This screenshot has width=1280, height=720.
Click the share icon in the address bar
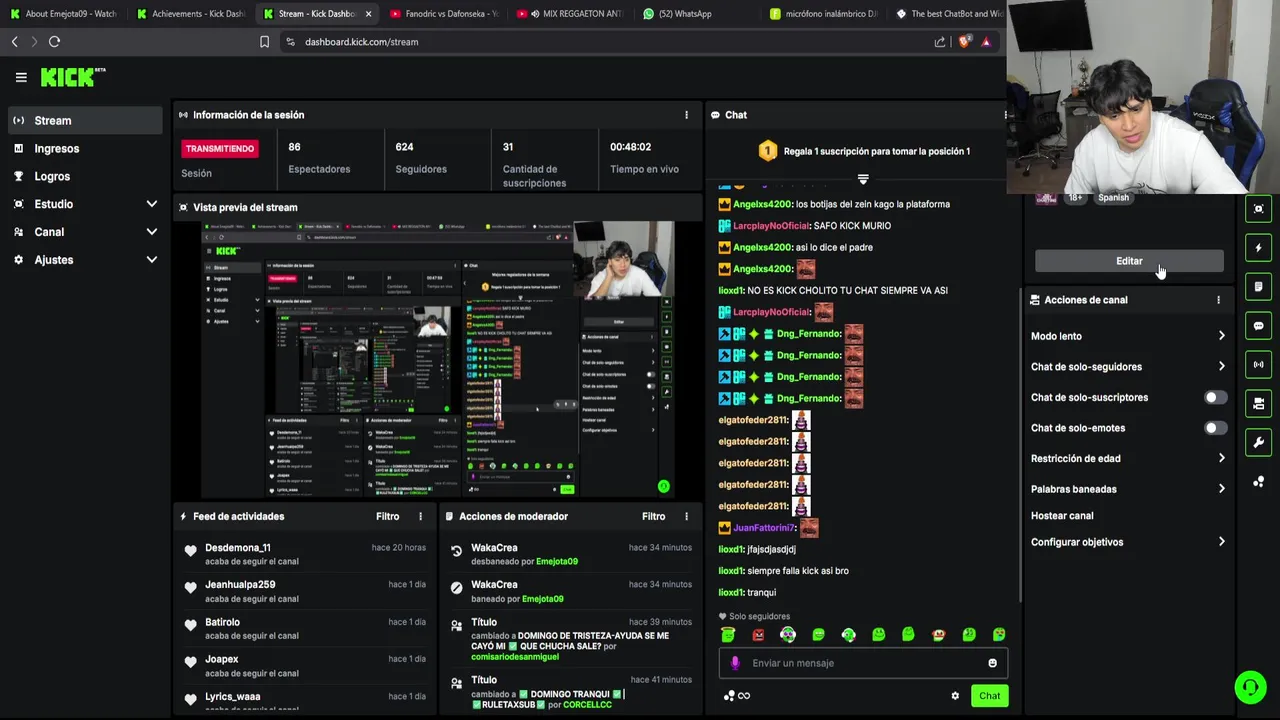(x=940, y=42)
